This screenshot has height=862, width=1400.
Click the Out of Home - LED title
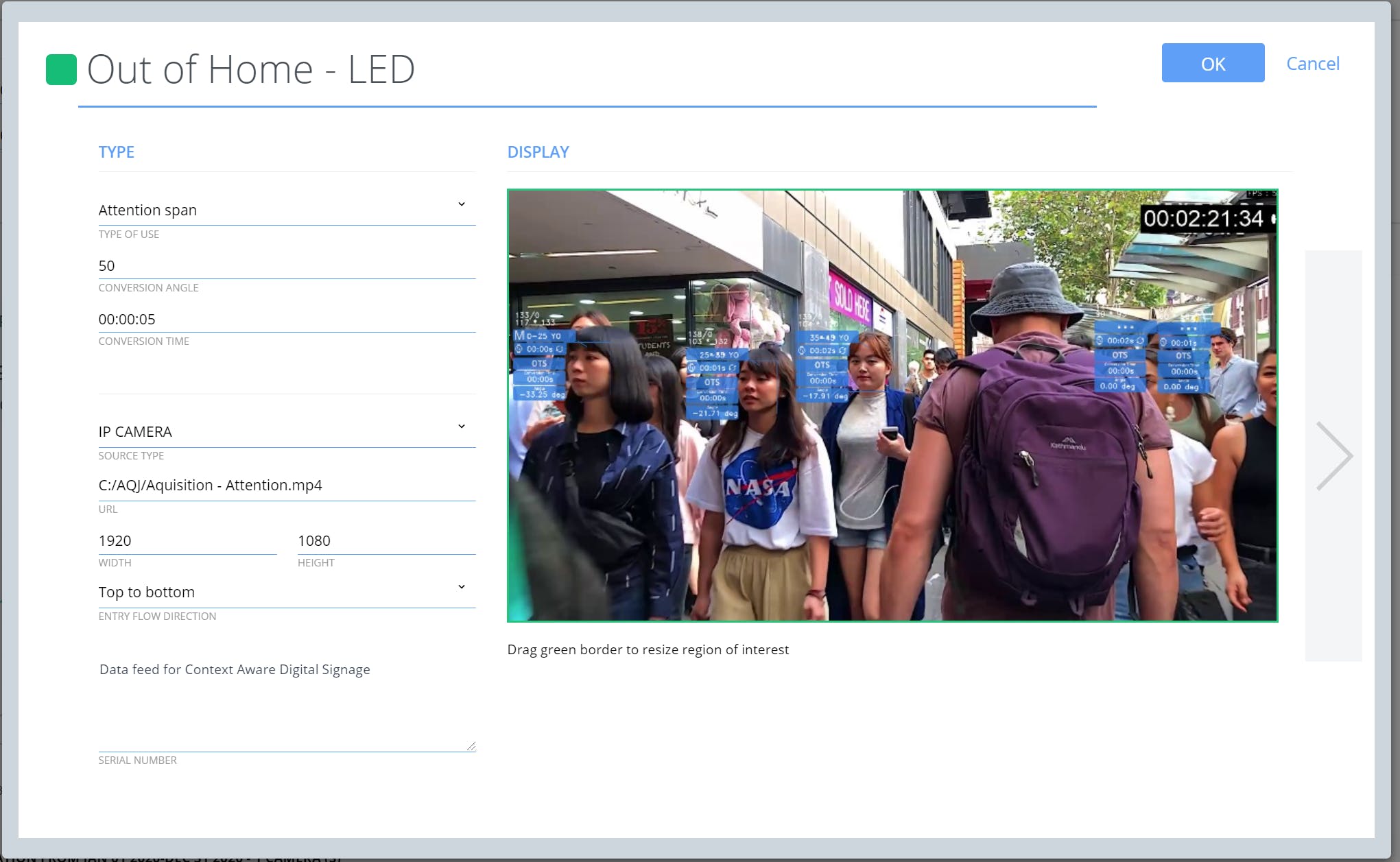251,69
